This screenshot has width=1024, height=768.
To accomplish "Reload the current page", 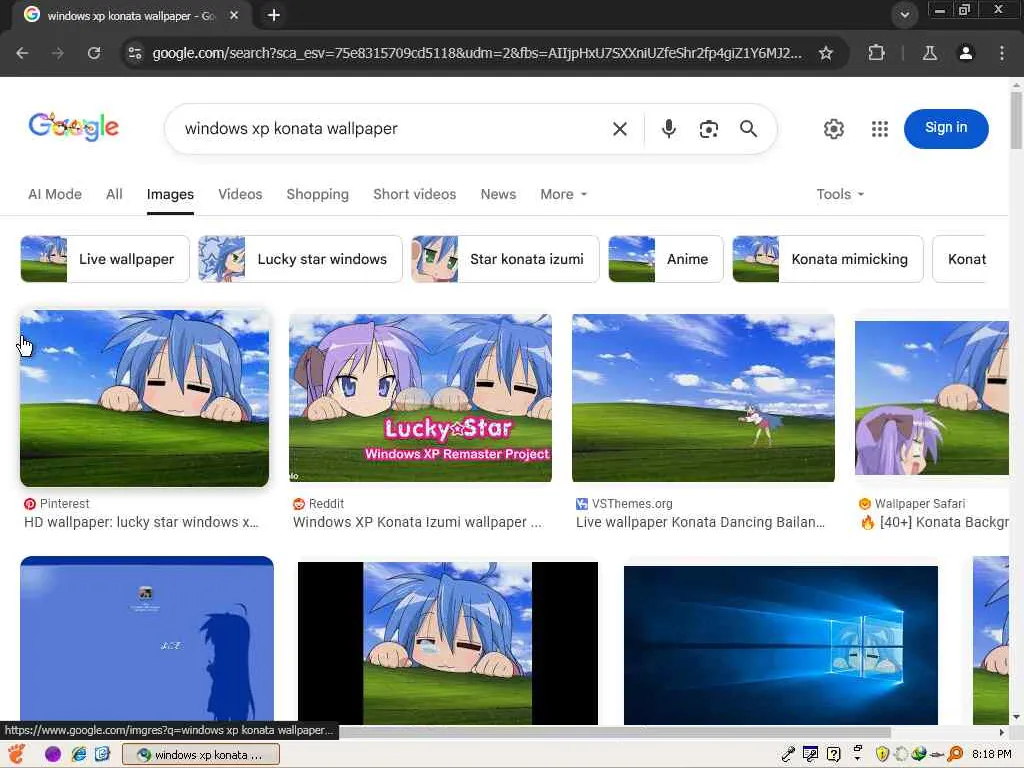I will [x=94, y=53].
